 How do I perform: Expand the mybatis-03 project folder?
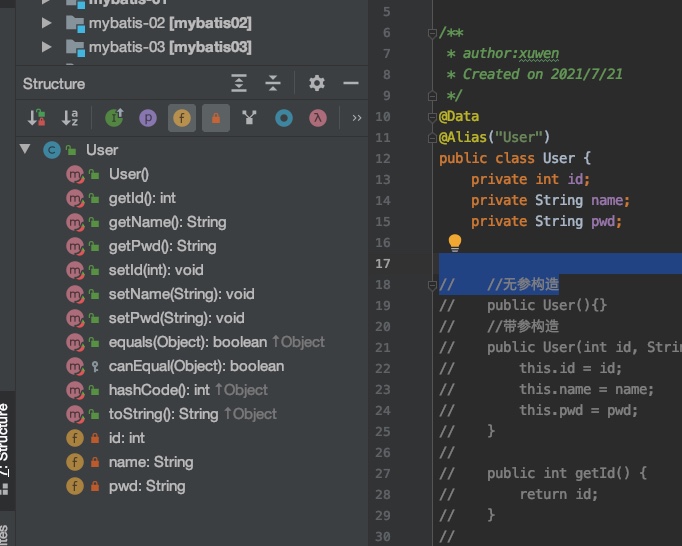click(x=46, y=47)
